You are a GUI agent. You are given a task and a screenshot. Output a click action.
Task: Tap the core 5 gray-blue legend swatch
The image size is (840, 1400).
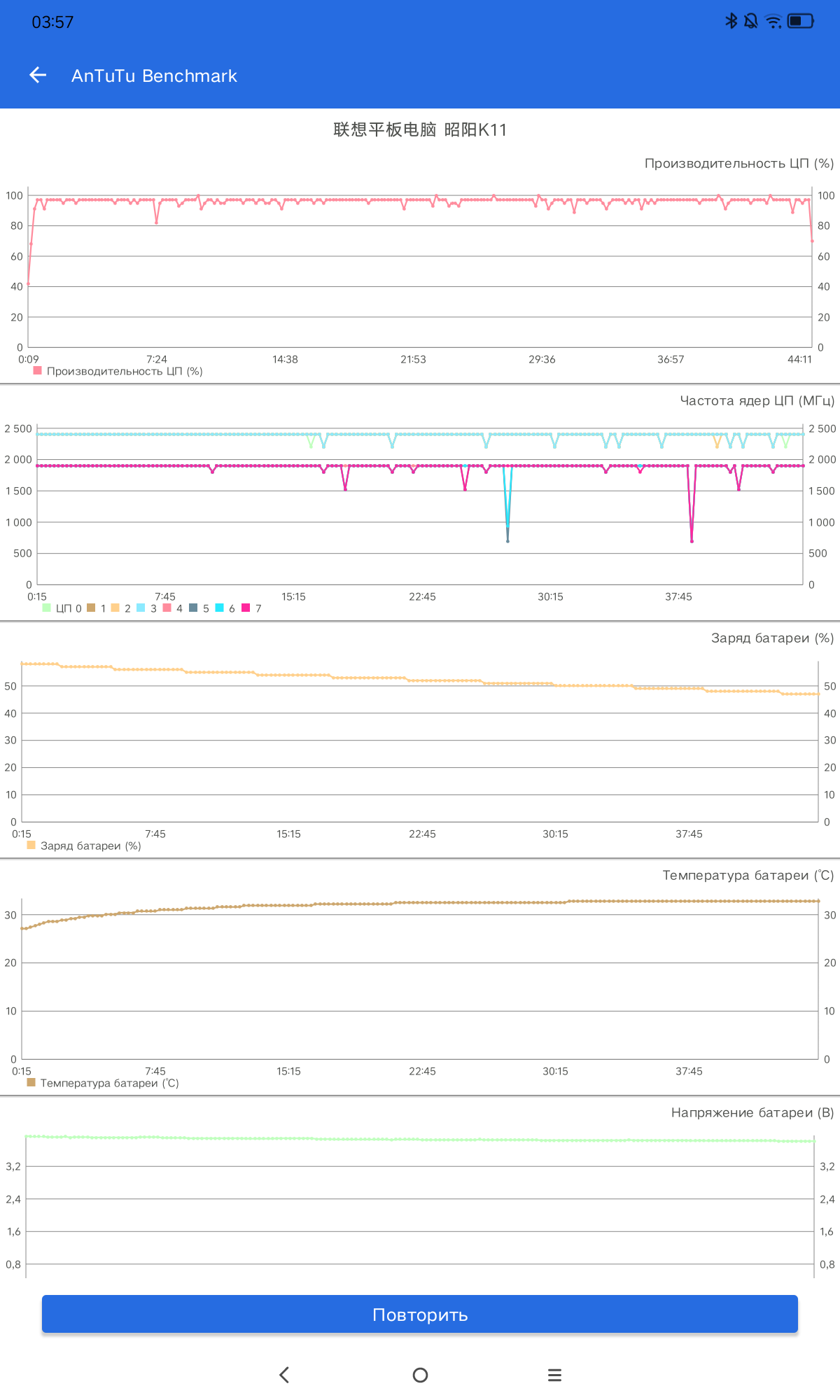coord(194,608)
